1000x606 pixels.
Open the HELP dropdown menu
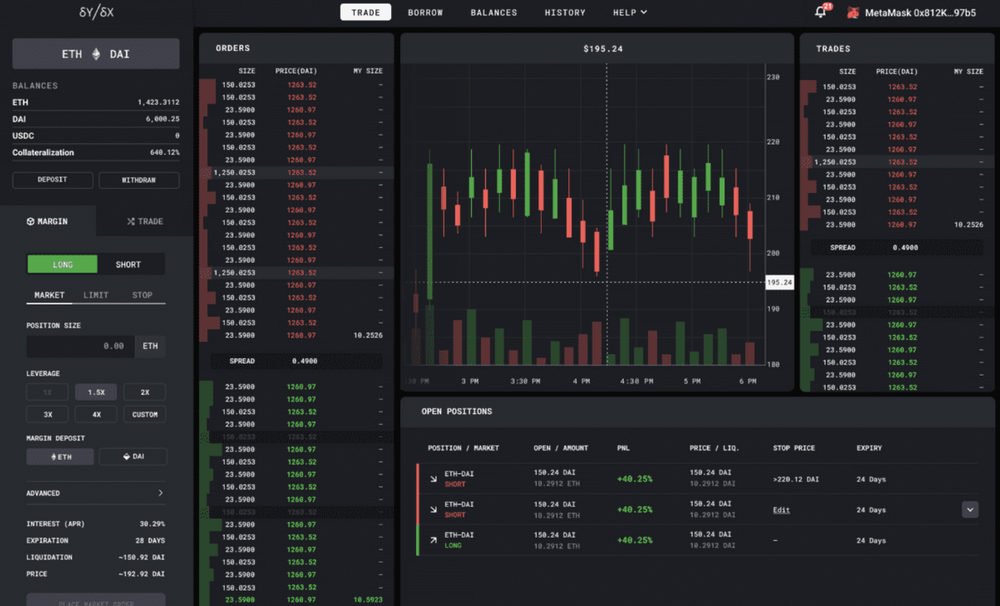pos(629,12)
